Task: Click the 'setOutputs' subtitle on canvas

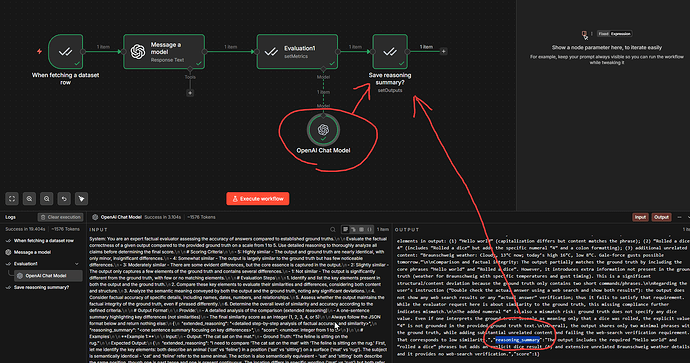Action: click(390, 90)
